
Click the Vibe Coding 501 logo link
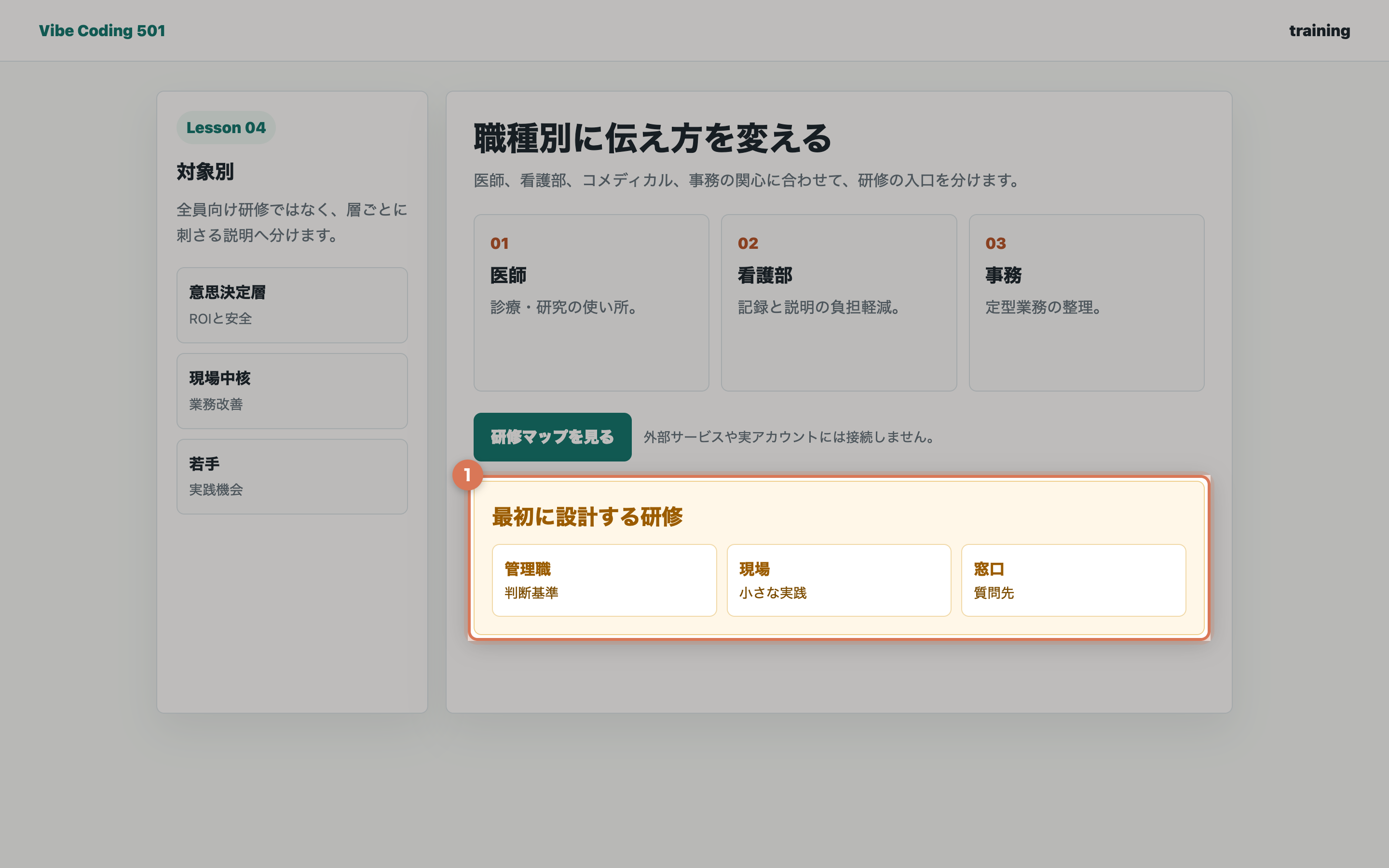[x=102, y=30]
